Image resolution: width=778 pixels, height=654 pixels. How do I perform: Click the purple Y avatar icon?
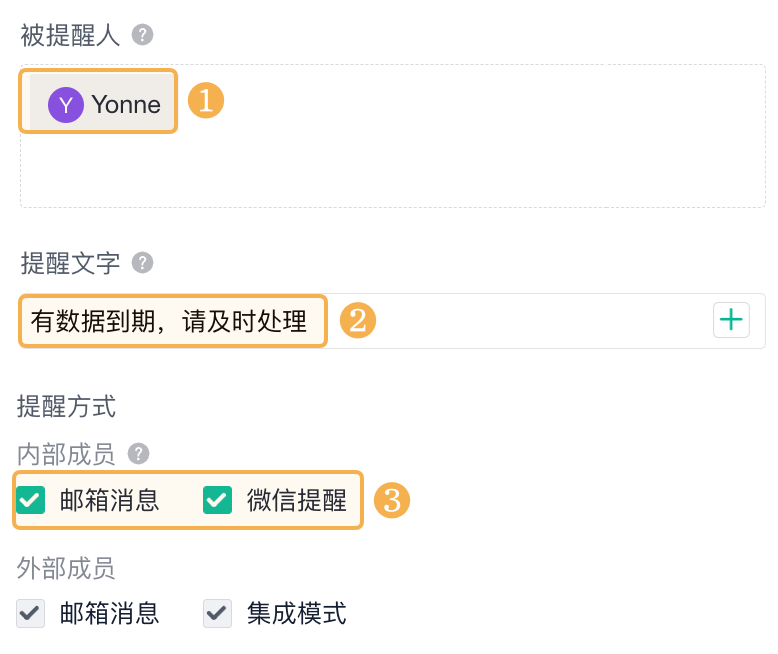(x=66, y=104)
